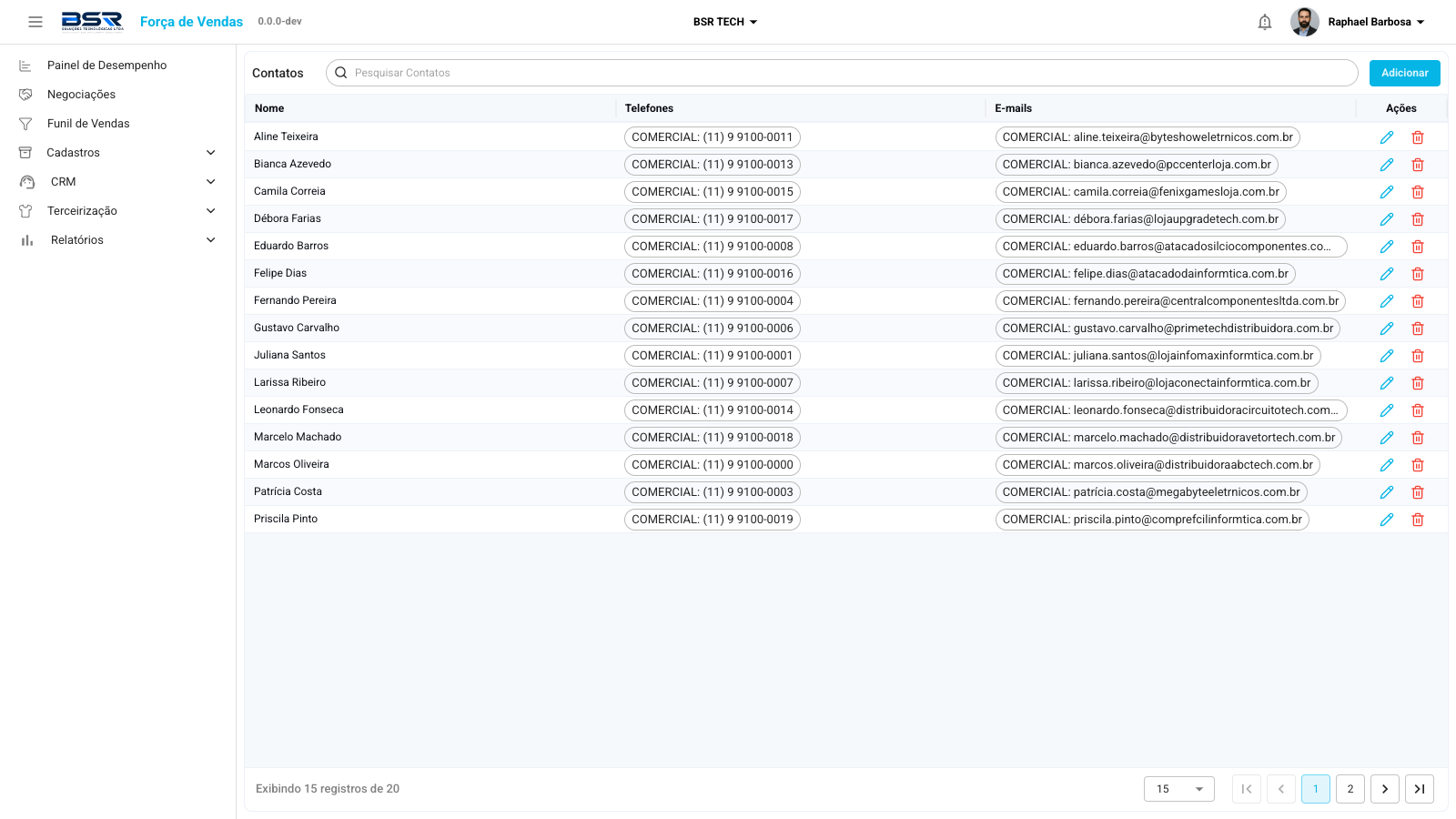This screenshot has height=819, width=1456.
Task: Delete contact Eduardo Barros
Action: 1418,247
